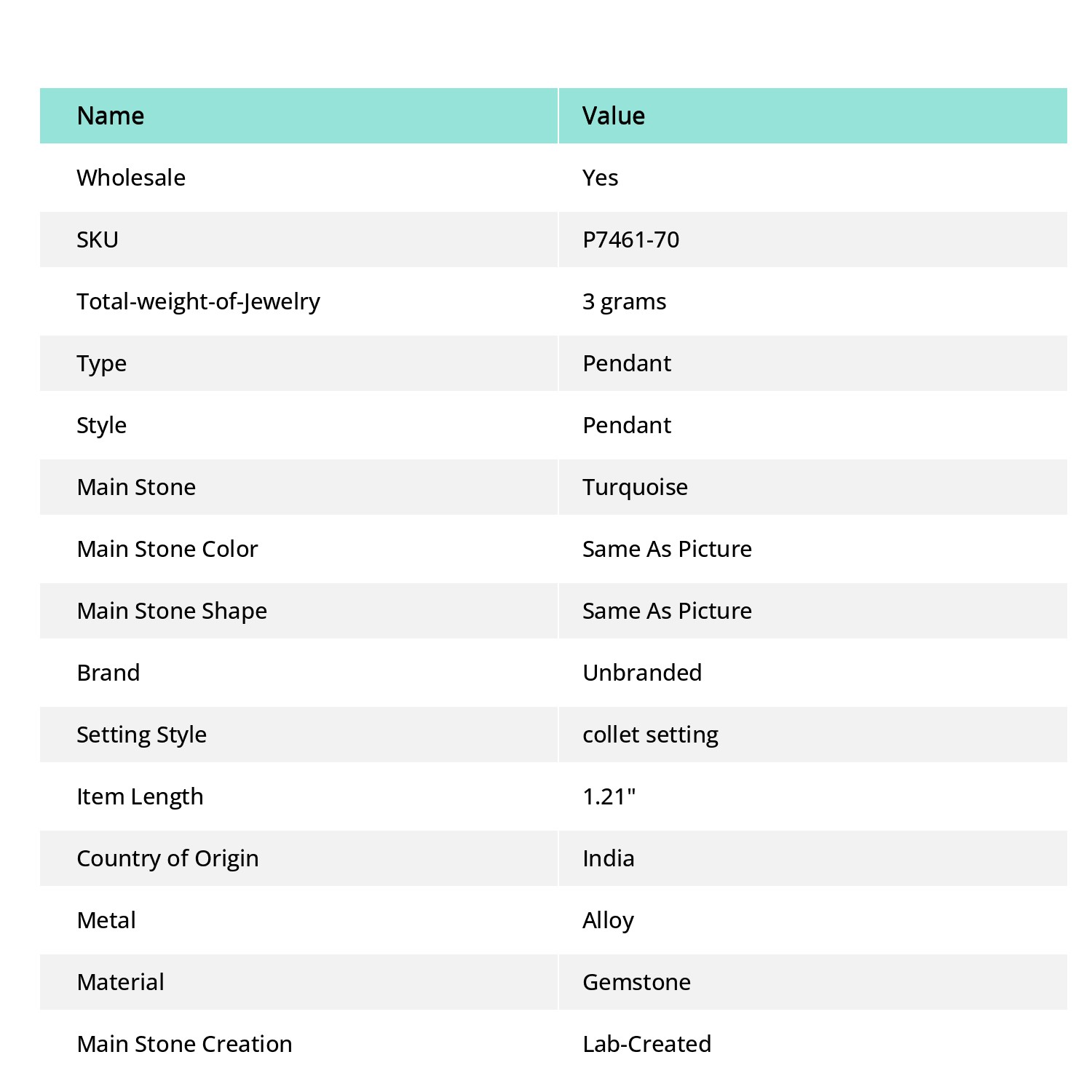Select the Gemstone material value

point(637,982)
